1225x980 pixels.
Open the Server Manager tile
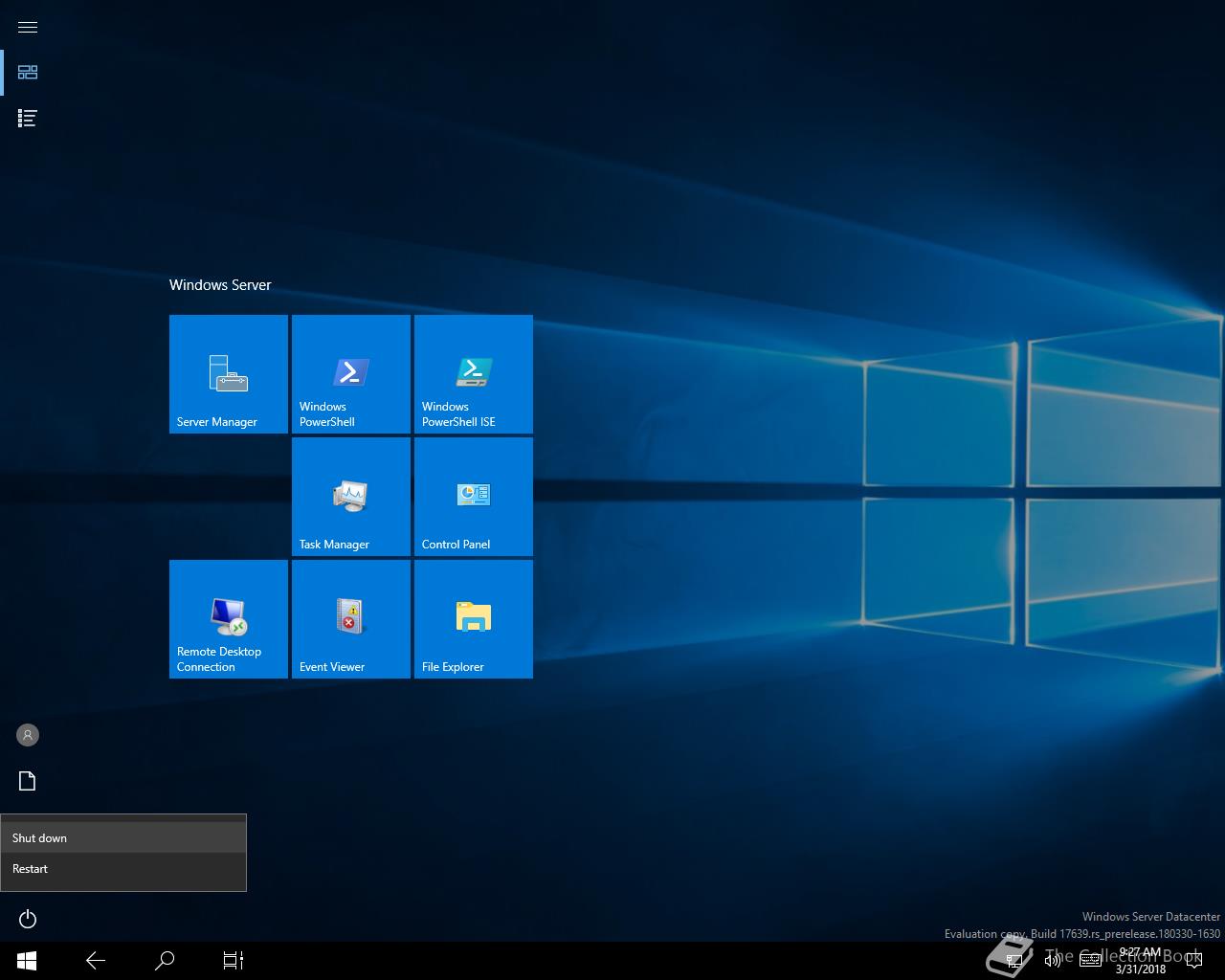click(229, 374)
